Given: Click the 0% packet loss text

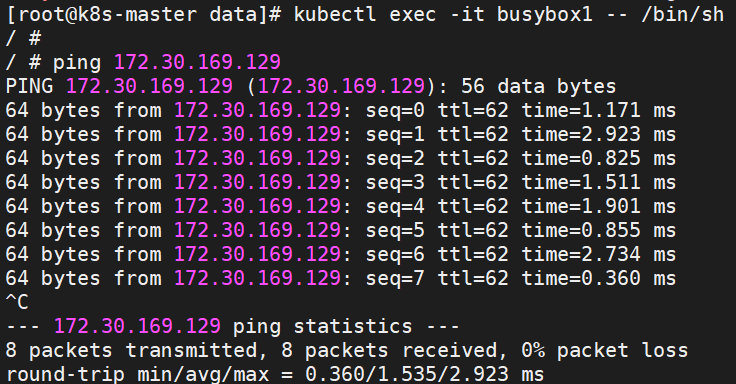Looking at the screenshot, I should tap(605, 350).
